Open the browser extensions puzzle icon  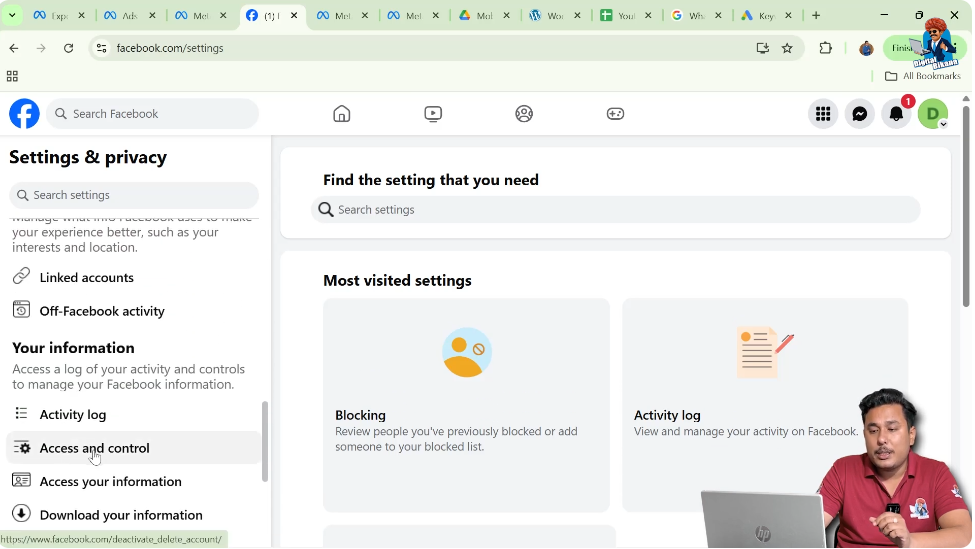click(x=825, y=48)
